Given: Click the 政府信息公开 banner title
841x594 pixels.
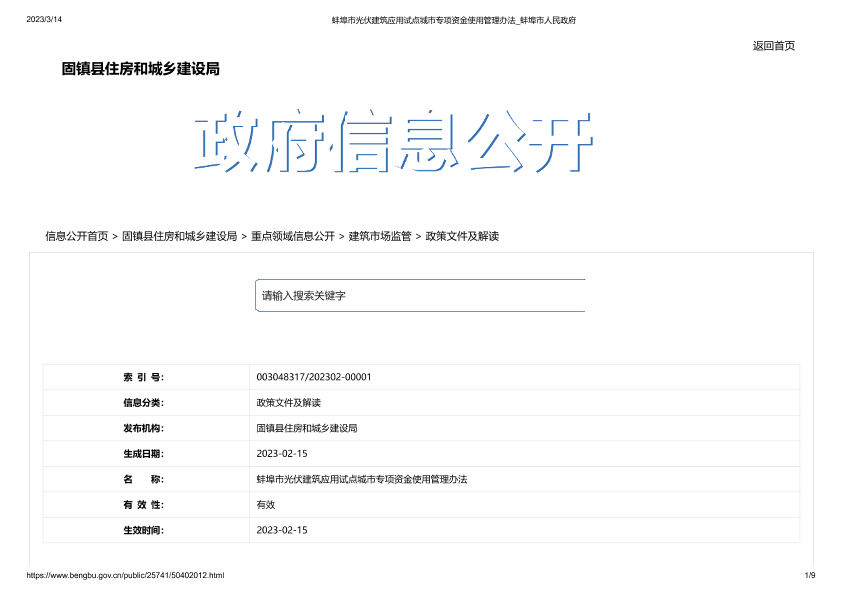Looking at the screenshot, I should [395, 142].
